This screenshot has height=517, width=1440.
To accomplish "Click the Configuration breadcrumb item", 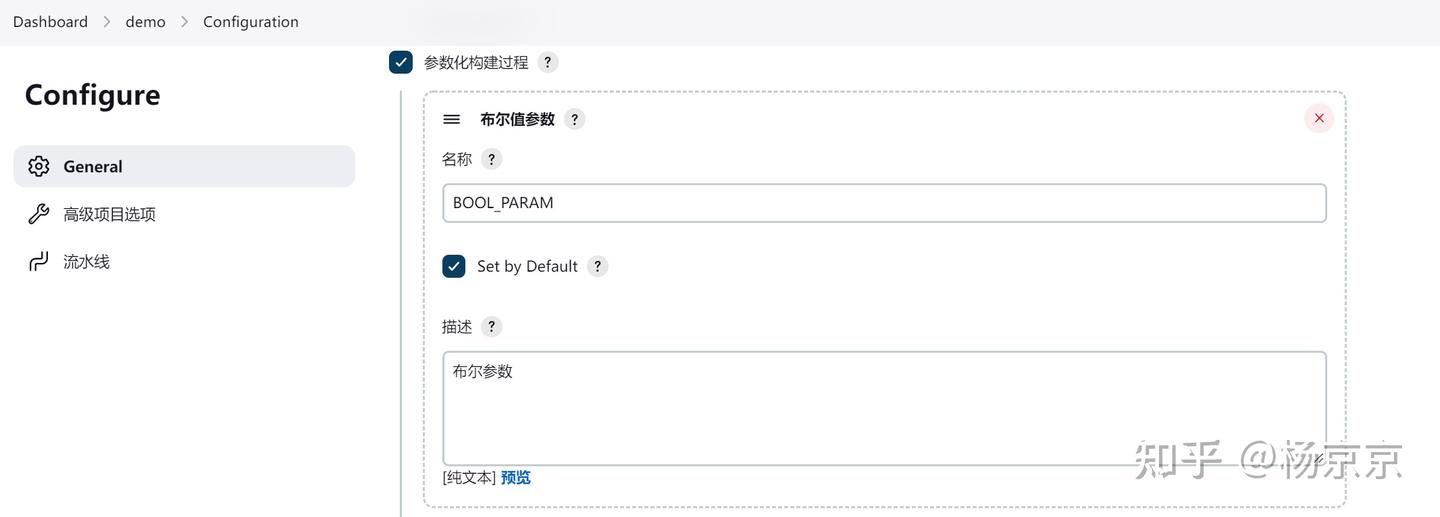I will pos(251,22).
